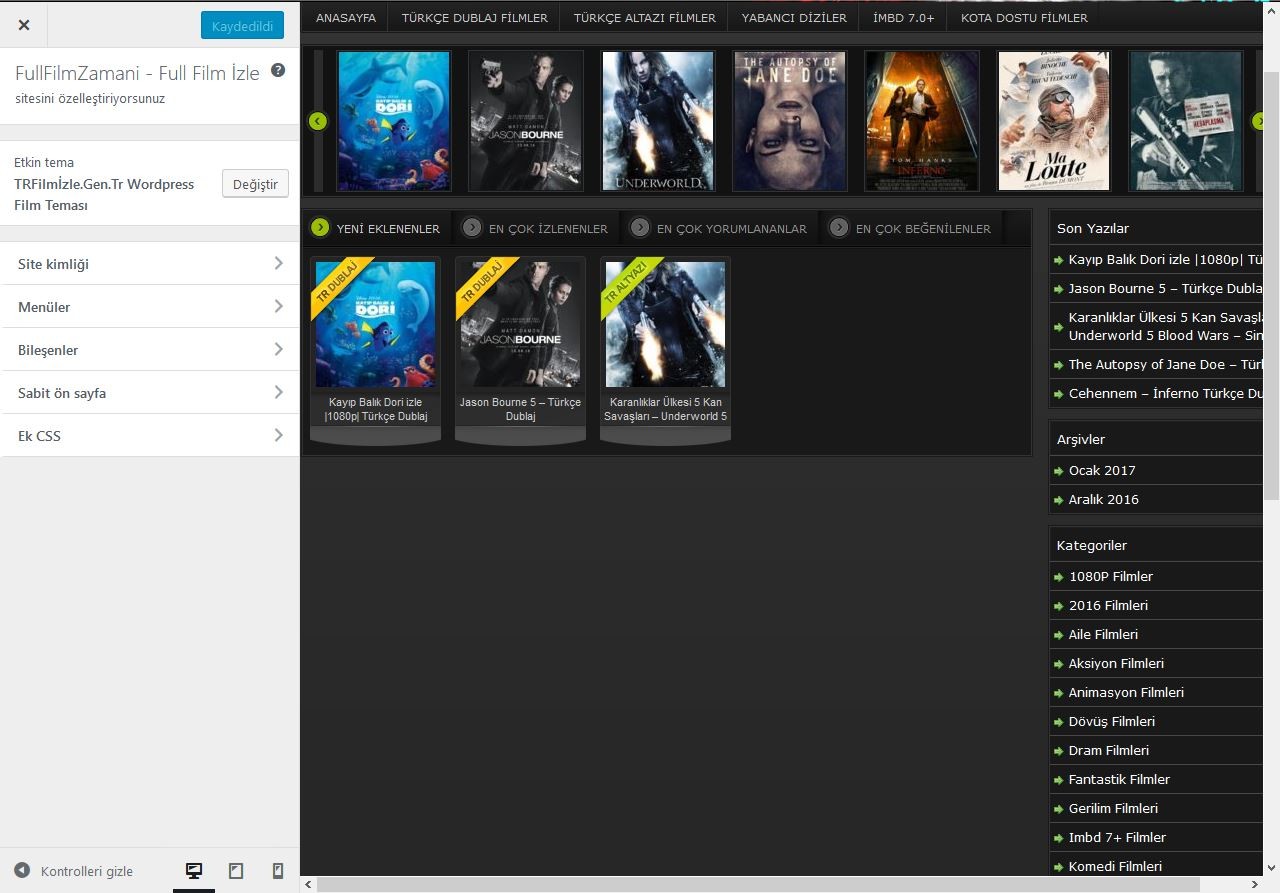Open the 2016 Filmleri category

[x=1108, y=605]
